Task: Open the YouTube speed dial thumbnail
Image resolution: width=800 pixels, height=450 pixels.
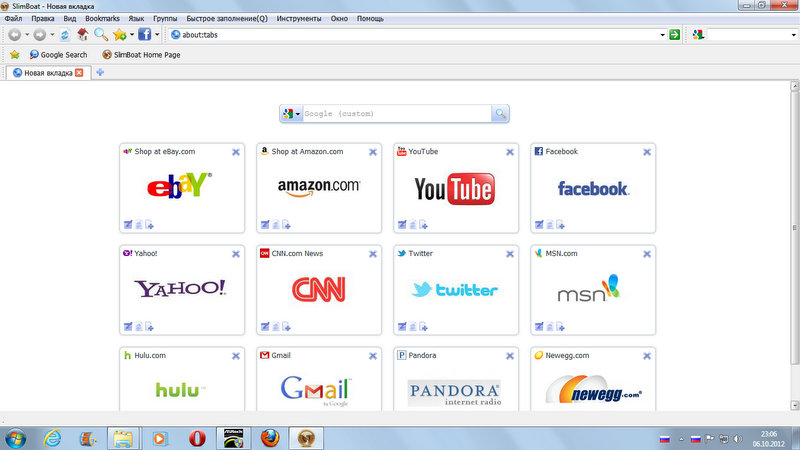Action: coord(455,189)
